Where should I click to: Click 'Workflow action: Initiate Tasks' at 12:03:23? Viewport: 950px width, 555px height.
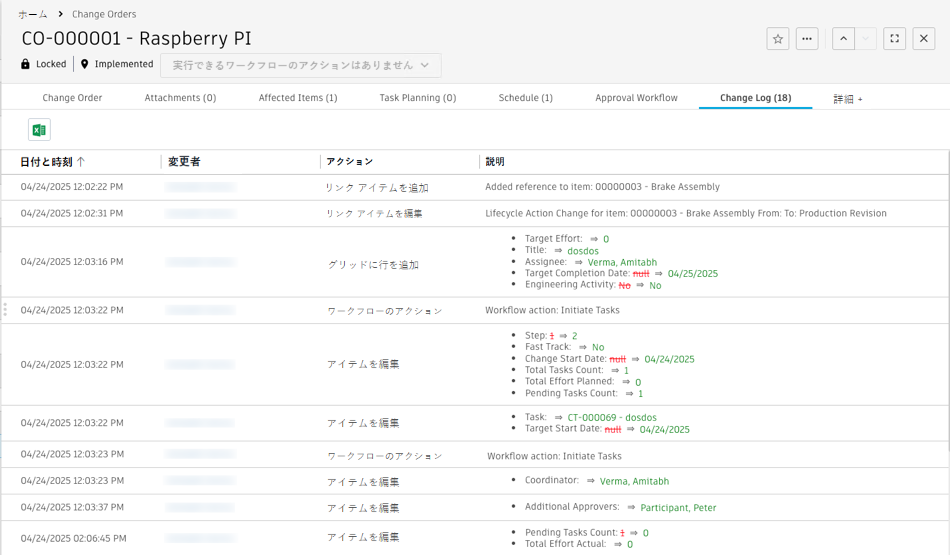(554, 456)
